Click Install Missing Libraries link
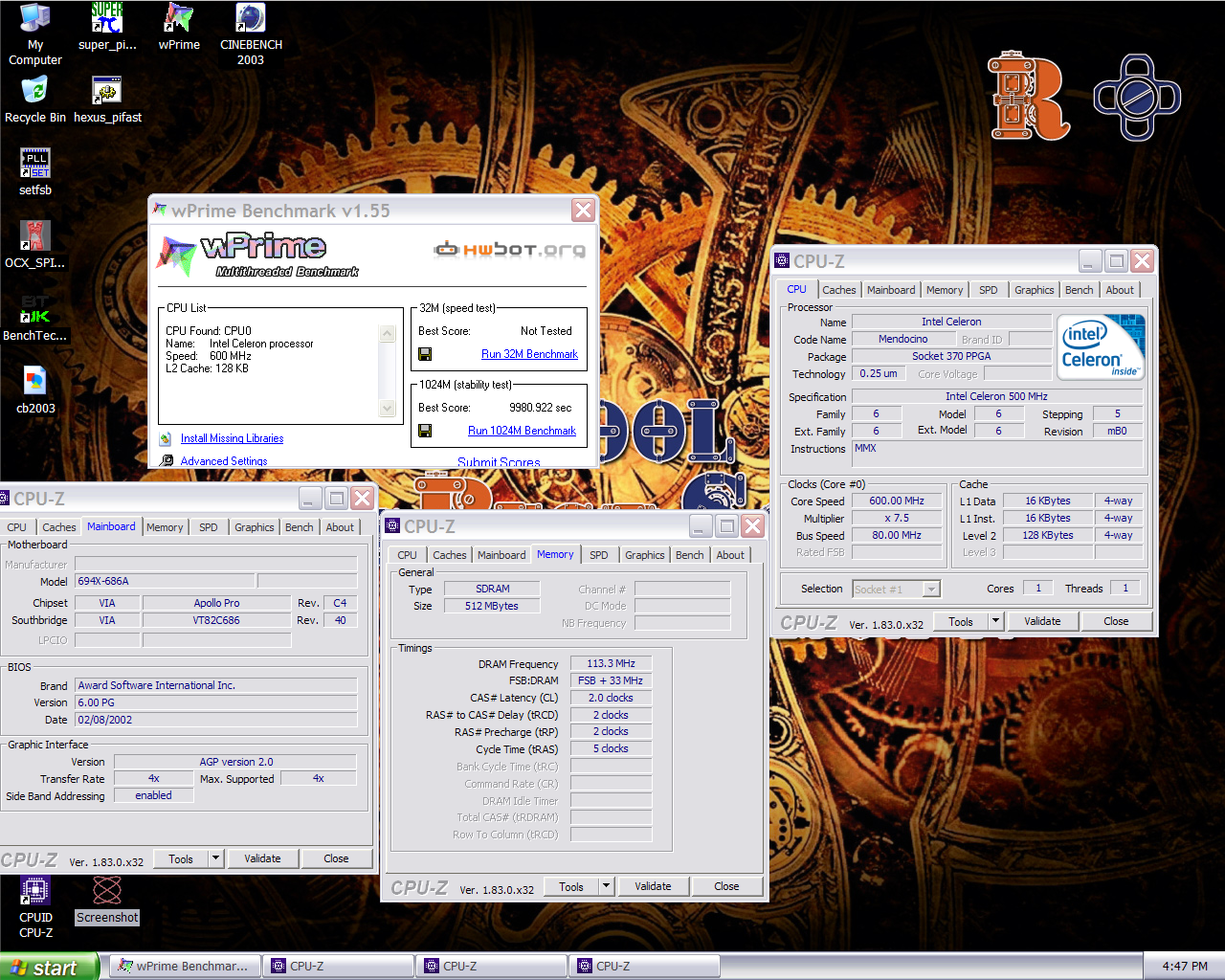Image resolution: width=1225 pixels, height=980 pixels. (232, 438)
